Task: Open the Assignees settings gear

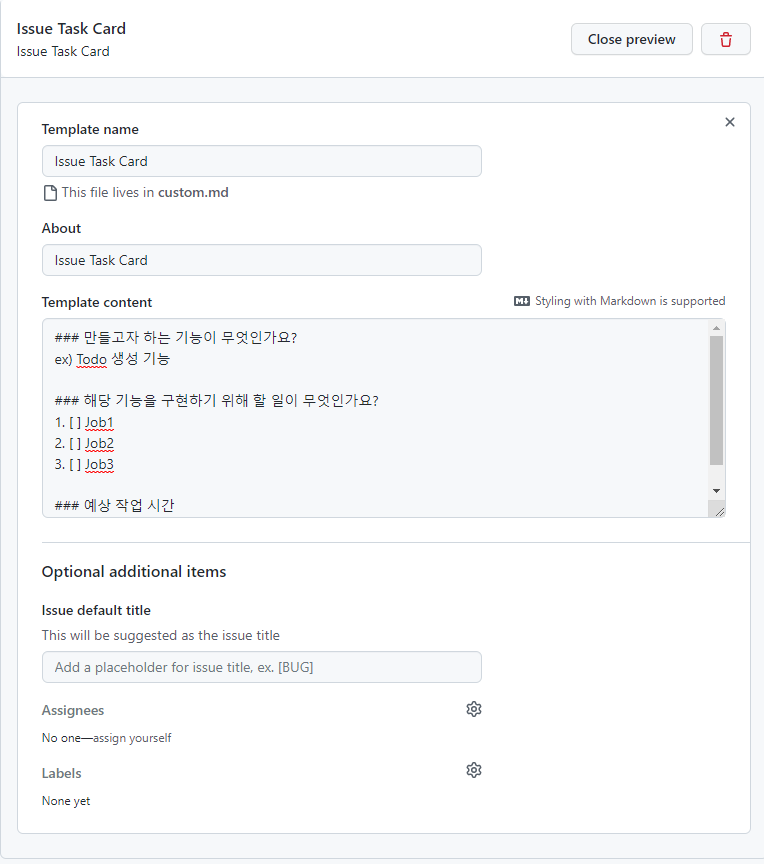Action: pyautogui.click(x=474, y=709)
